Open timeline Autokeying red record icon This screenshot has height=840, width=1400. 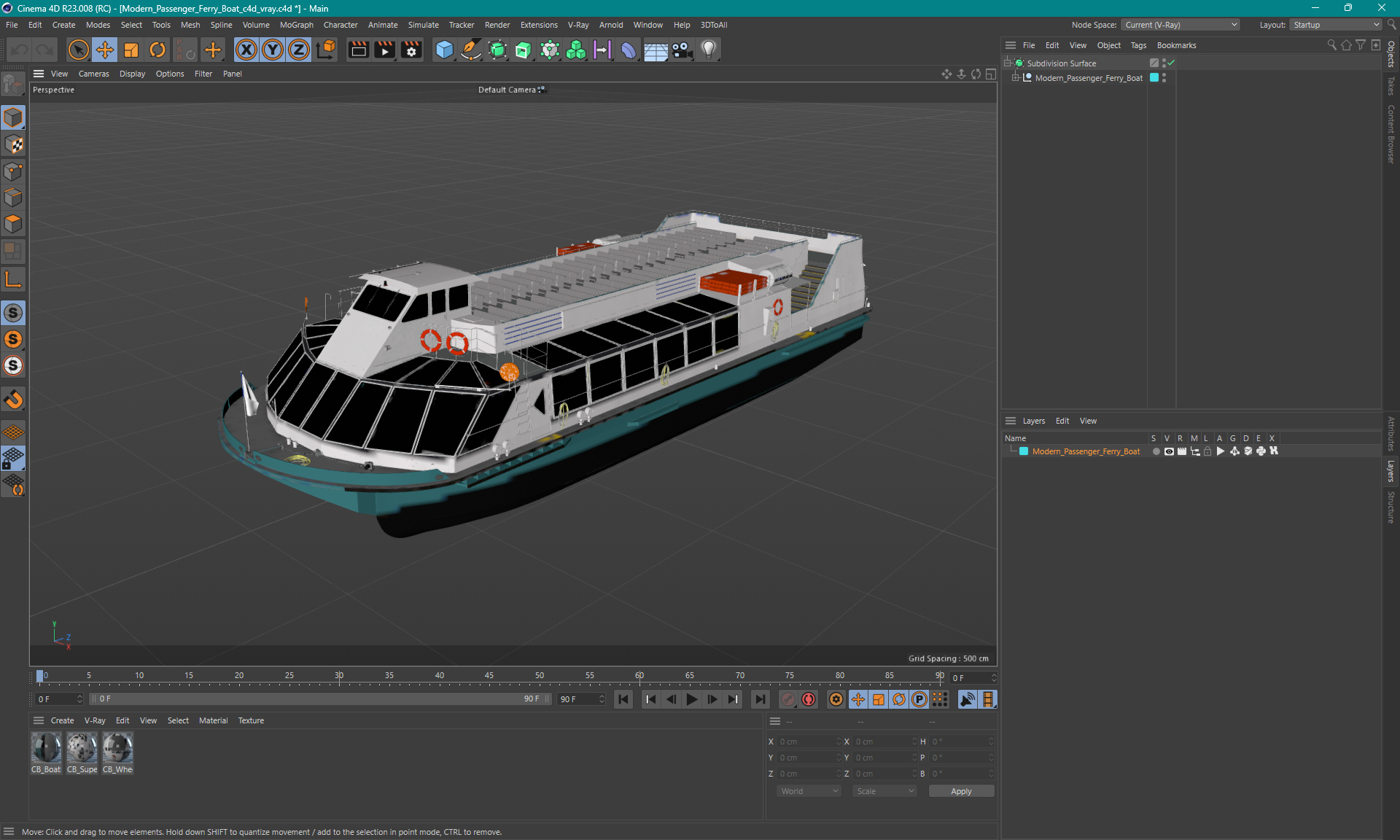[809, 699]
